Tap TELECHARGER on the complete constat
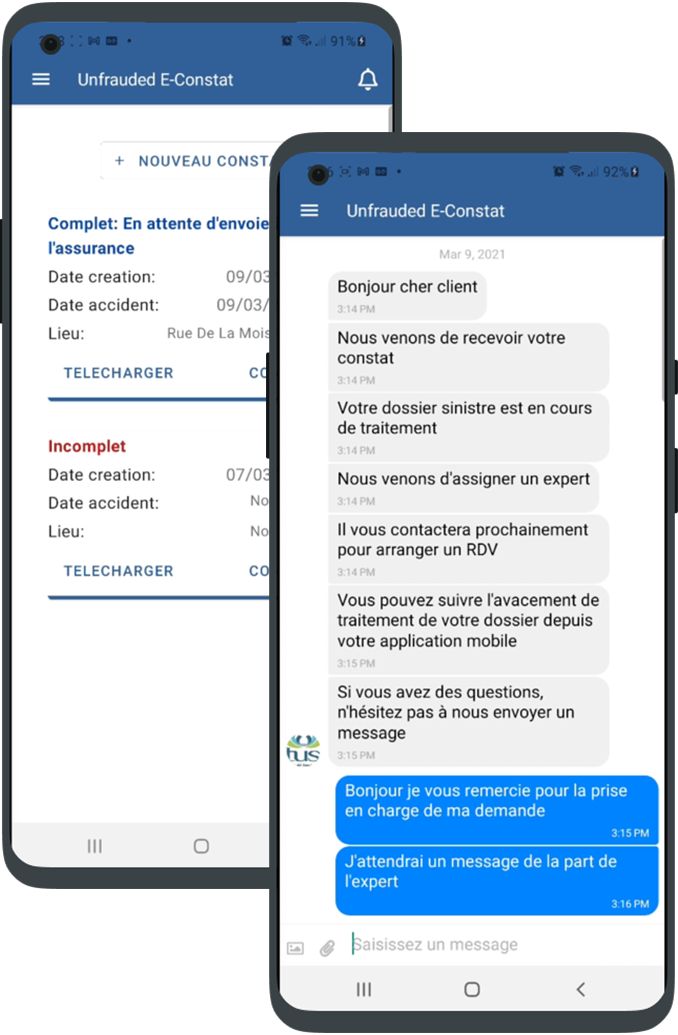This screenshot has height=1035, width=678. point(118,373)
